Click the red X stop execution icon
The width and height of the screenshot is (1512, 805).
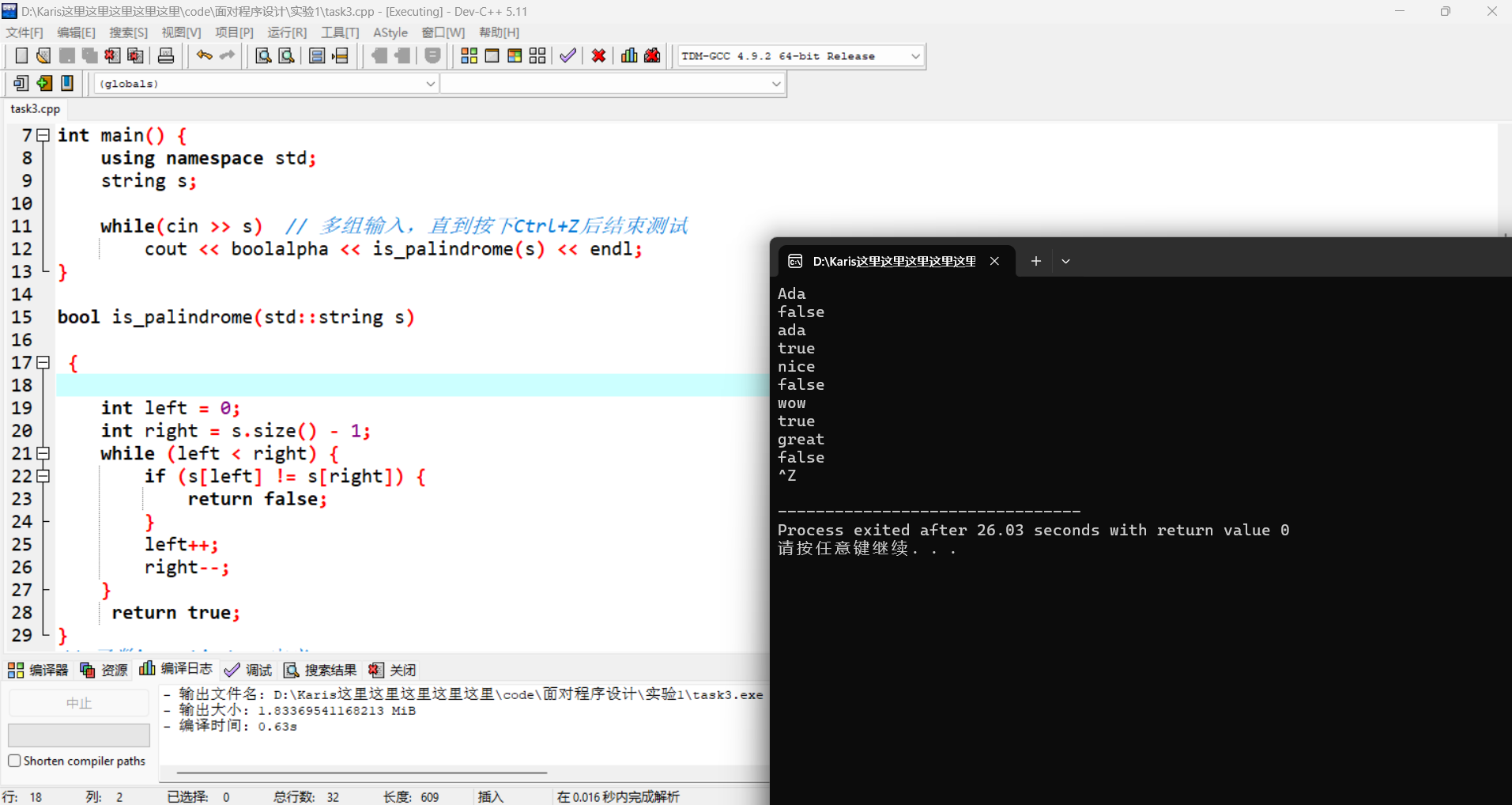(x=599, y=55)
